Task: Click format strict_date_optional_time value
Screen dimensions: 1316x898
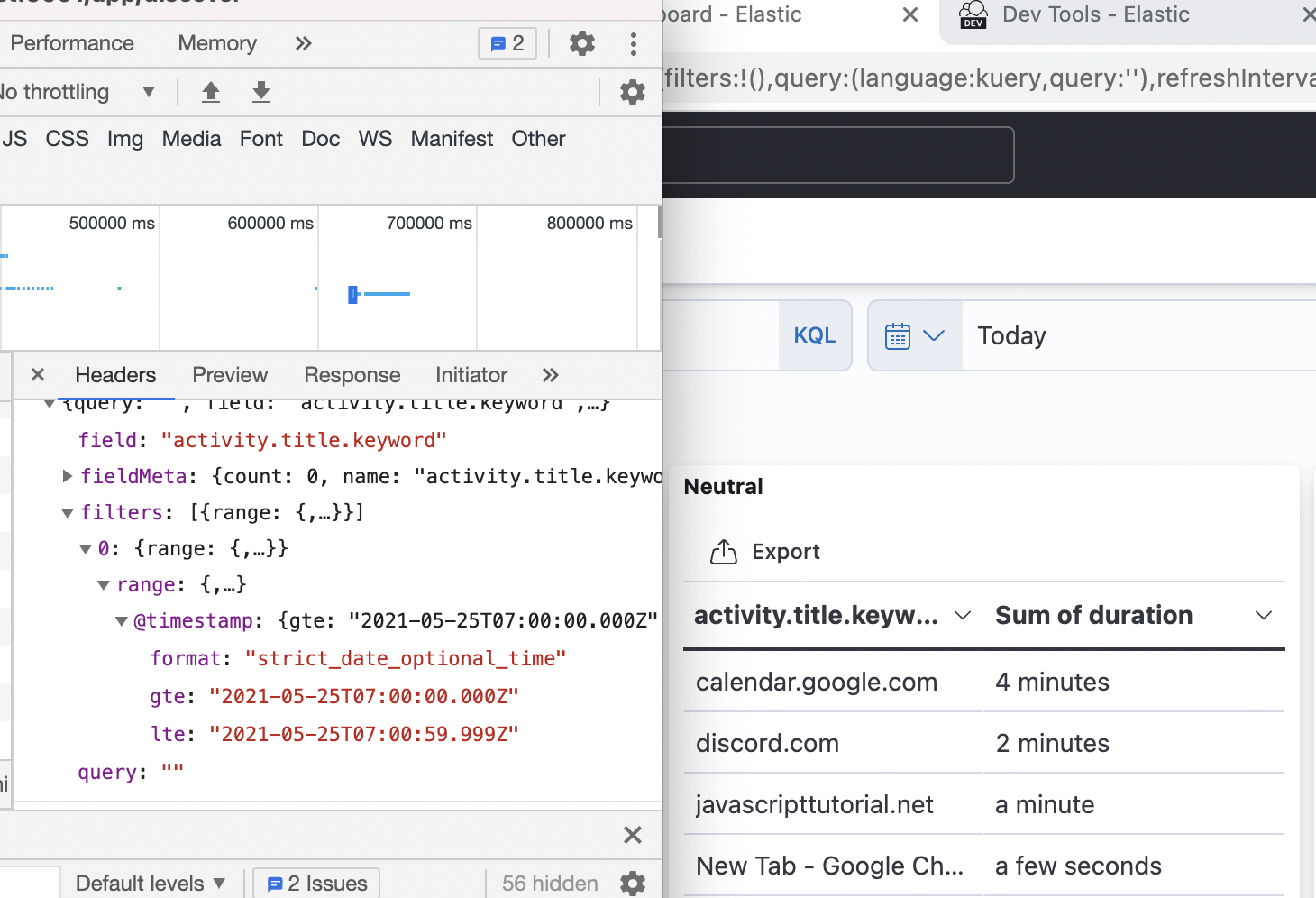Action: pyautogui.click(x=406, y=658)
